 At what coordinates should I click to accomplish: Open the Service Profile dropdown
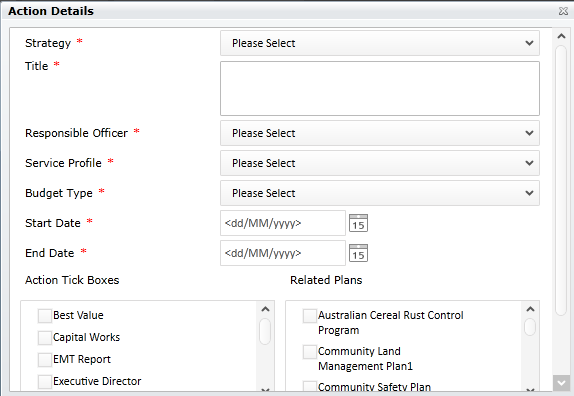tap(380, 163)
